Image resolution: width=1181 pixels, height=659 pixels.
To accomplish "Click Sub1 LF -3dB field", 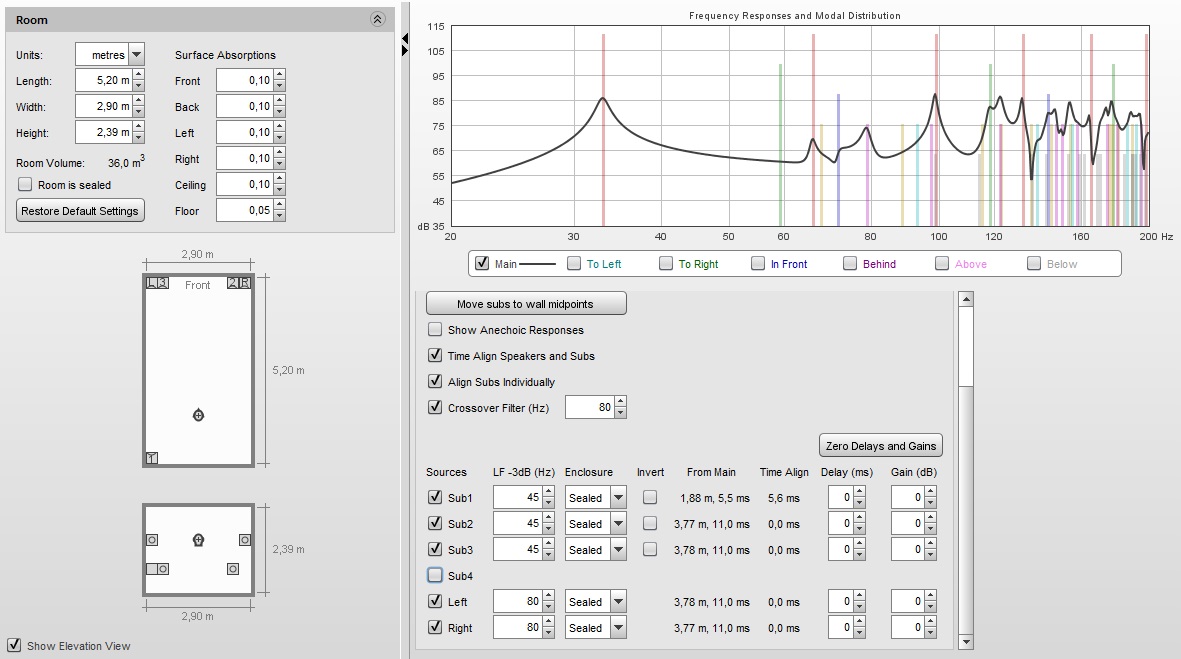I will tap(518, 497).
